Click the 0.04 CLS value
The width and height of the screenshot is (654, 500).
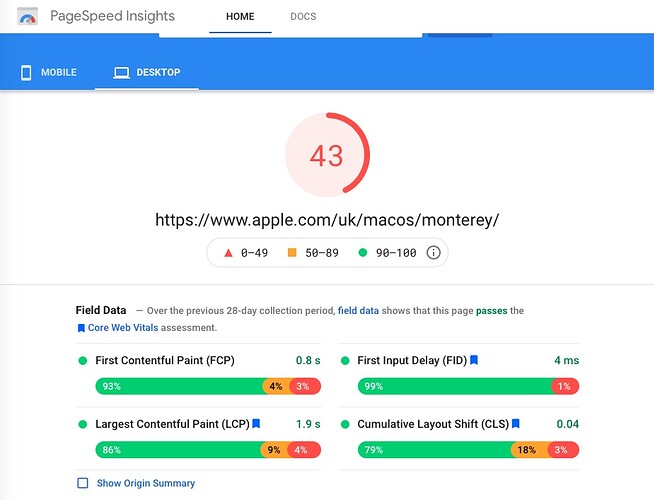click(x=568, y=424)
